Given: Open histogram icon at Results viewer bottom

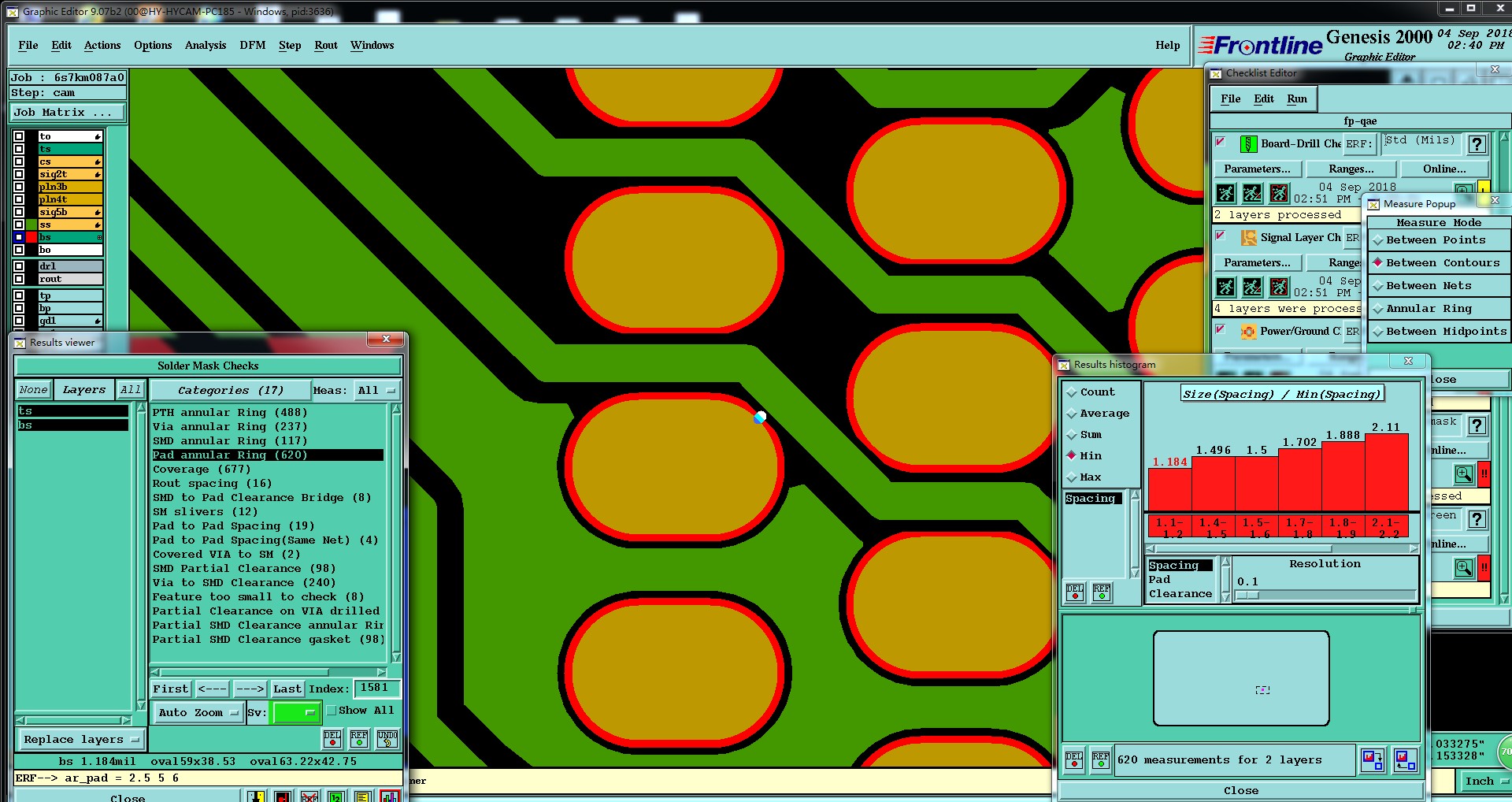Looking at the screenshot, I should pyautogui.click(x=389, y=796).
